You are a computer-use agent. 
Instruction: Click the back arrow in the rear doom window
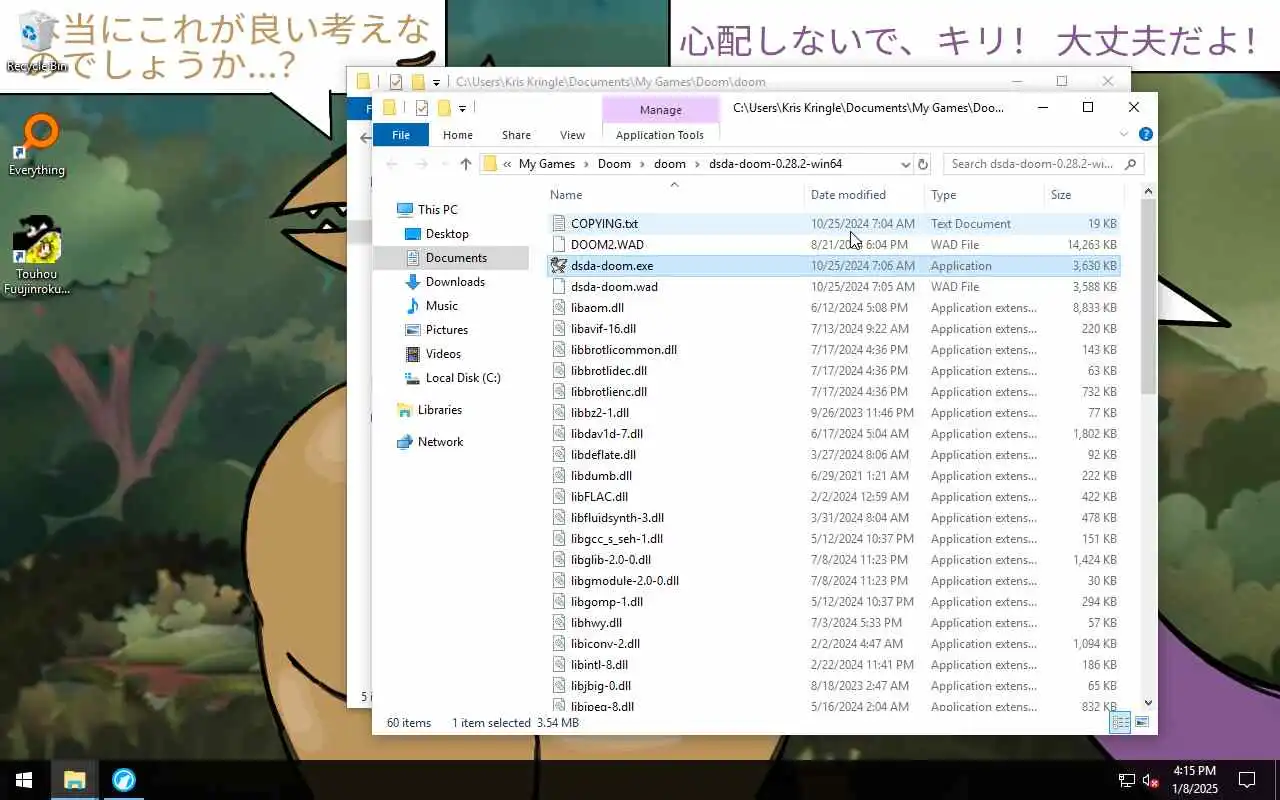click(x=366, y=138)
